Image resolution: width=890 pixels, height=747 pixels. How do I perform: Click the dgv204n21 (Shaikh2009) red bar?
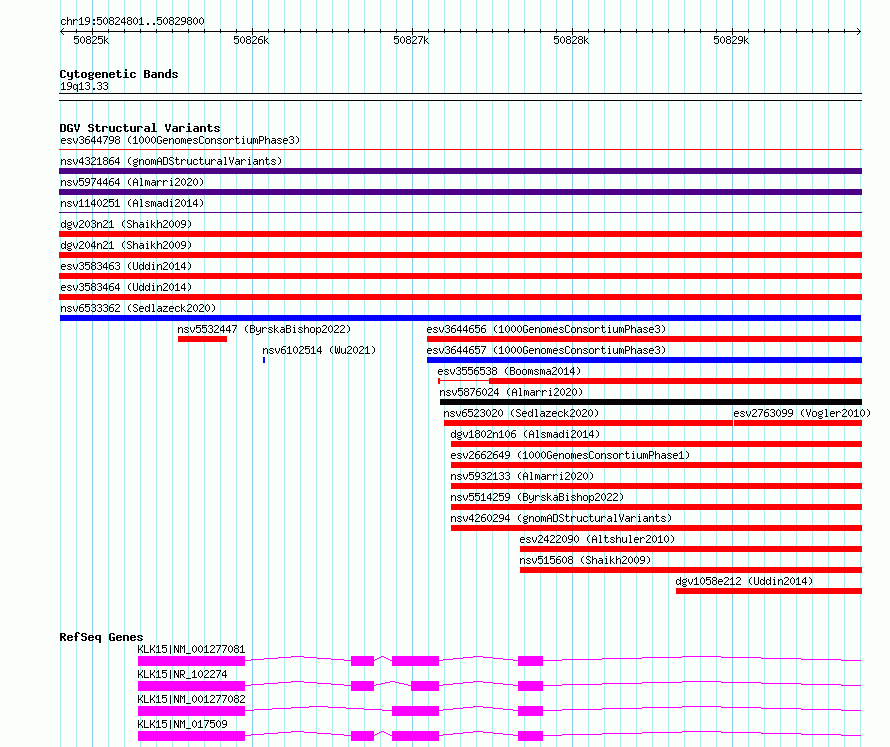(460, 255)
